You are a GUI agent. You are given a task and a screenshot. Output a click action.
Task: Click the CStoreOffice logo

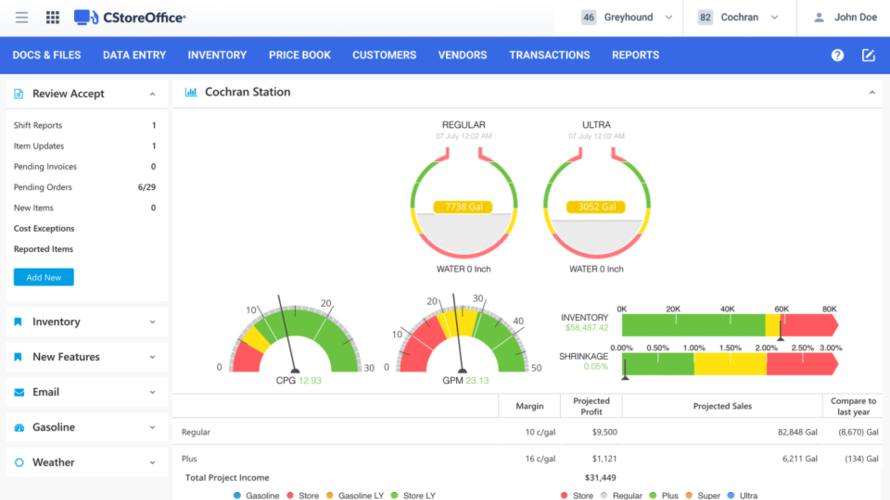[x=129, y=18]
